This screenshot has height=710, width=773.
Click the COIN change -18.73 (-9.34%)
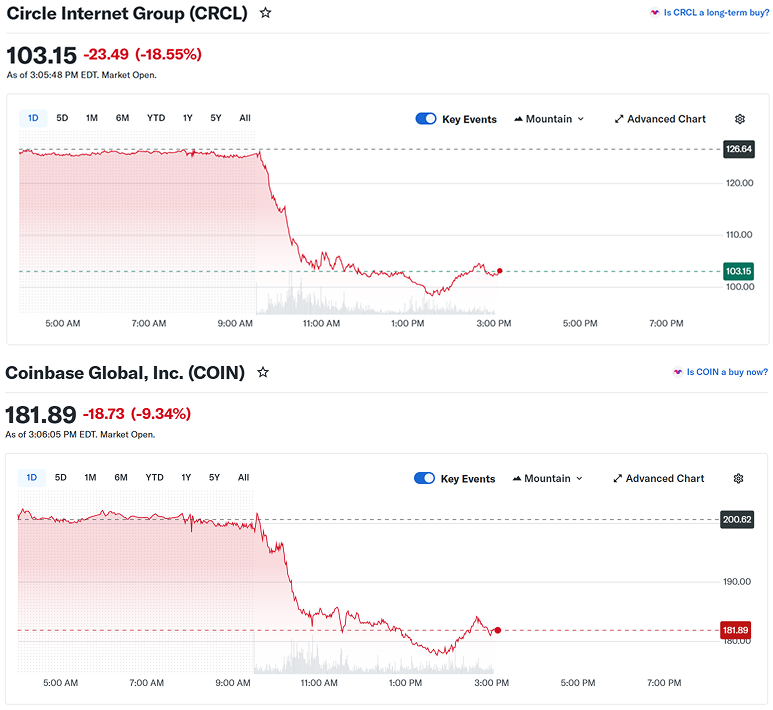click(x=137, y=414)
